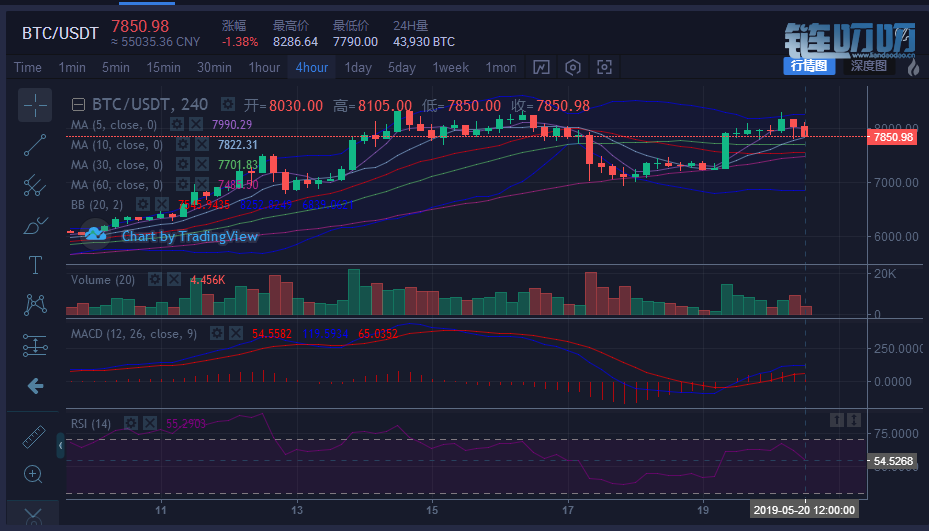Select the 15min timeframe

point(164,67)
